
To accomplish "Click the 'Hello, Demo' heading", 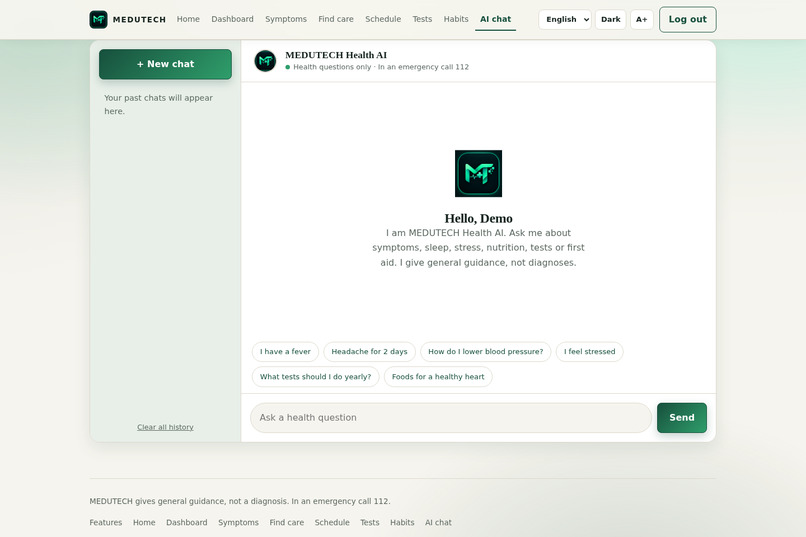I will click(478, 218).
